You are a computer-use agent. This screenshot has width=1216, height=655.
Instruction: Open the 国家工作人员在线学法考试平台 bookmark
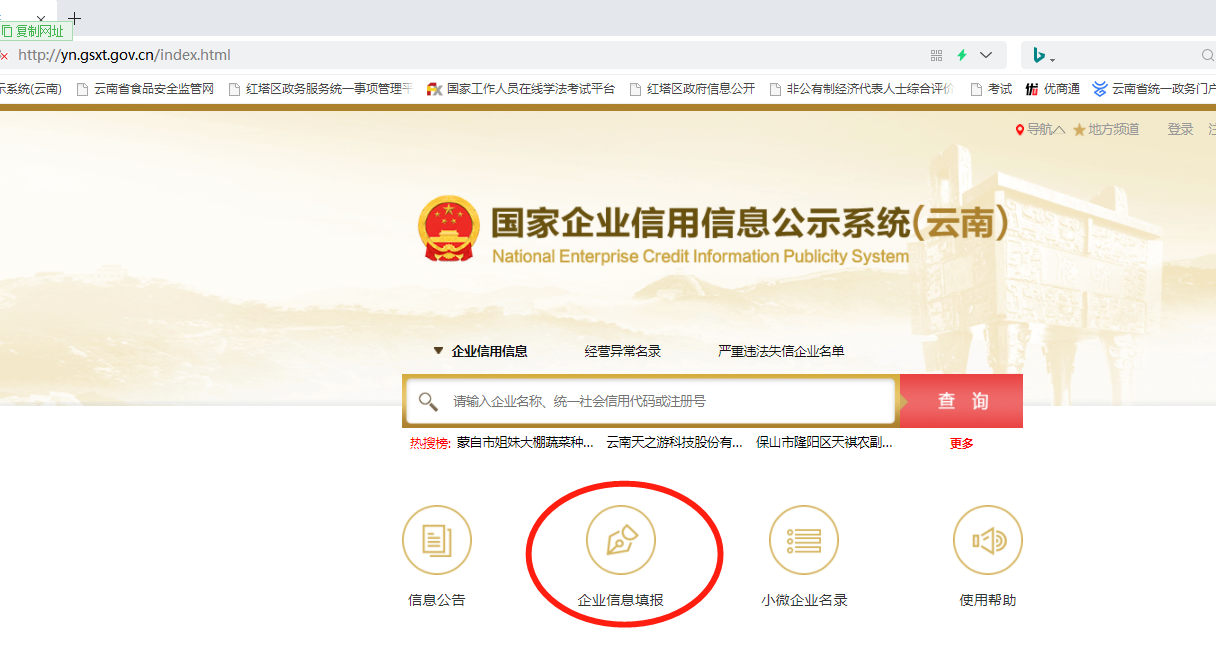[x=520, y=89]
